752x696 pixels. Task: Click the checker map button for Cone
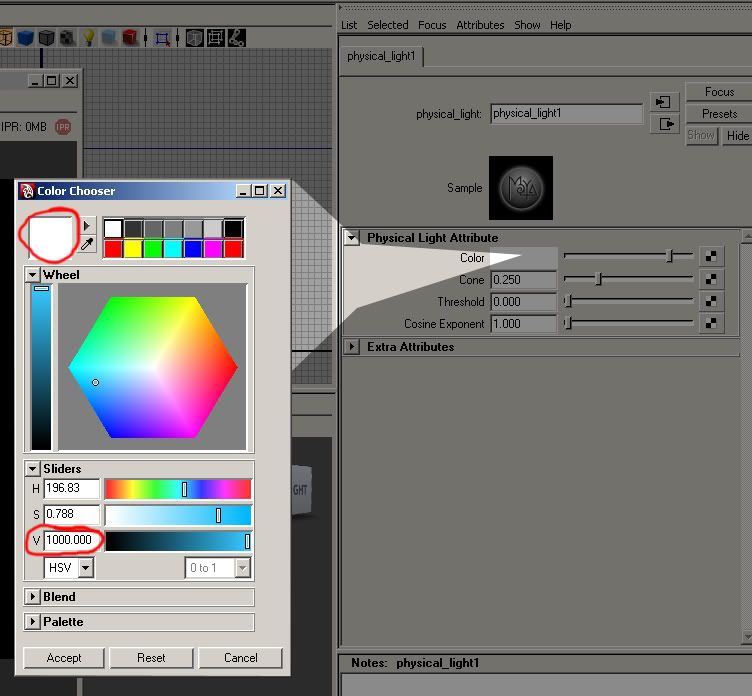(x=710, y=280)
